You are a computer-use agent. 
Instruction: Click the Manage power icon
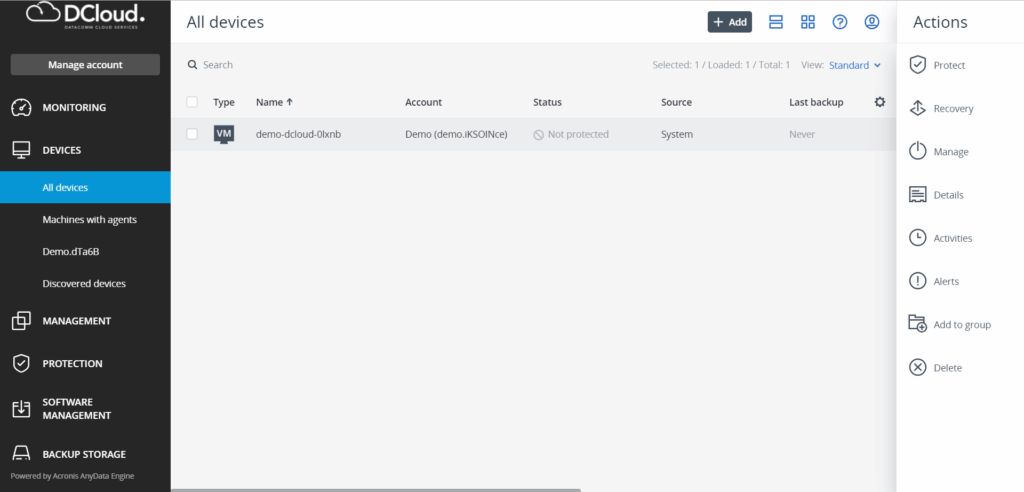pos(917,152)
